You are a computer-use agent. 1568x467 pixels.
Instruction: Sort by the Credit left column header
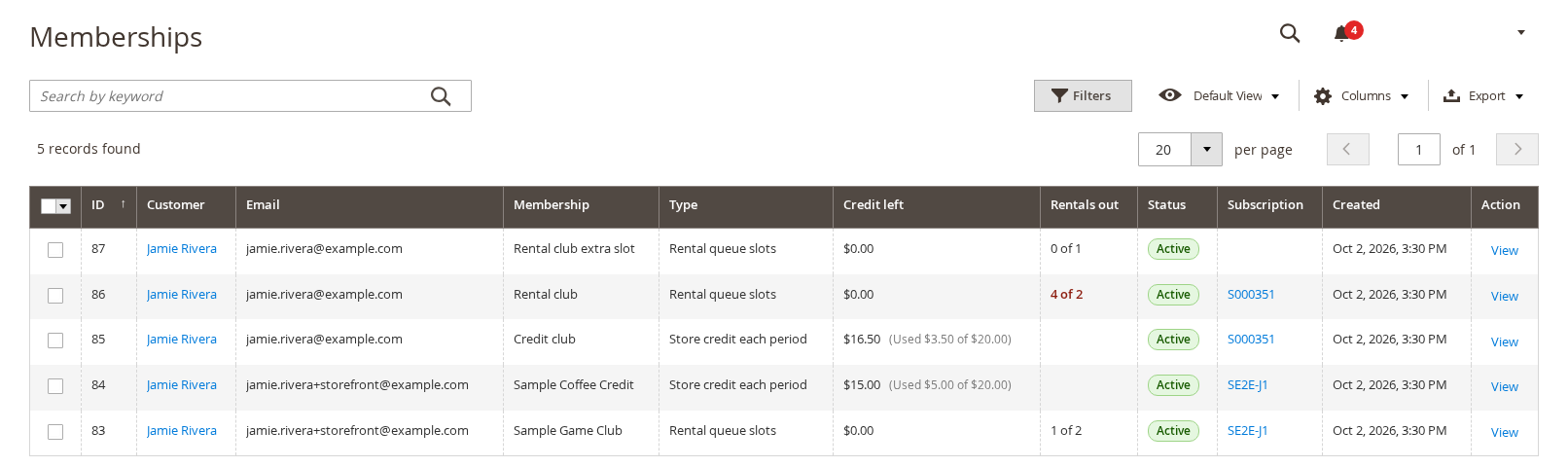(937, 205)
